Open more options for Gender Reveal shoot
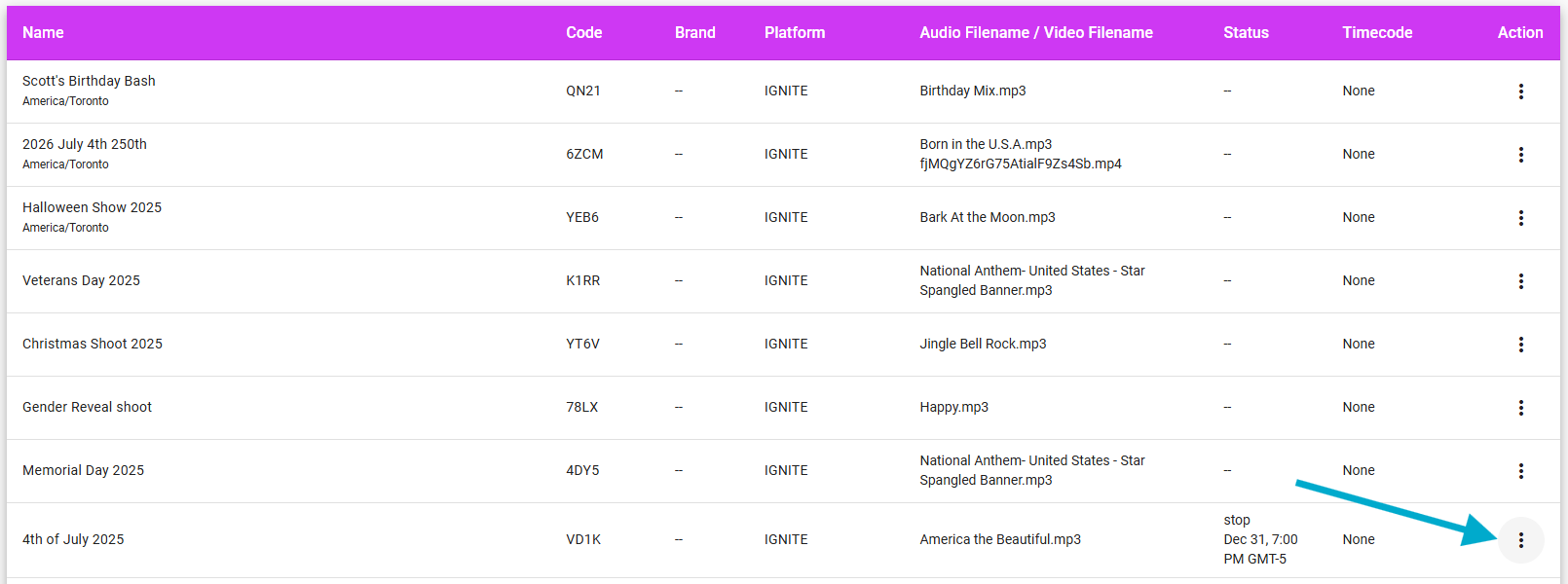The image size is (1568, 584). (1520, 408)
